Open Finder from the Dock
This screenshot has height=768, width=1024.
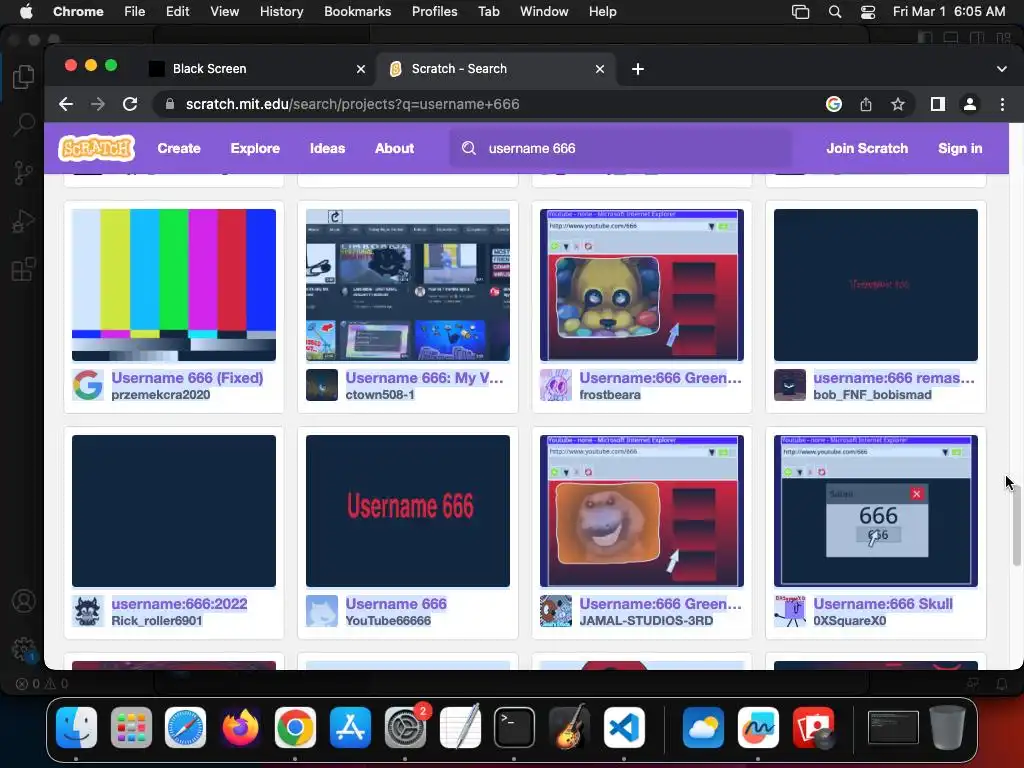76,728
